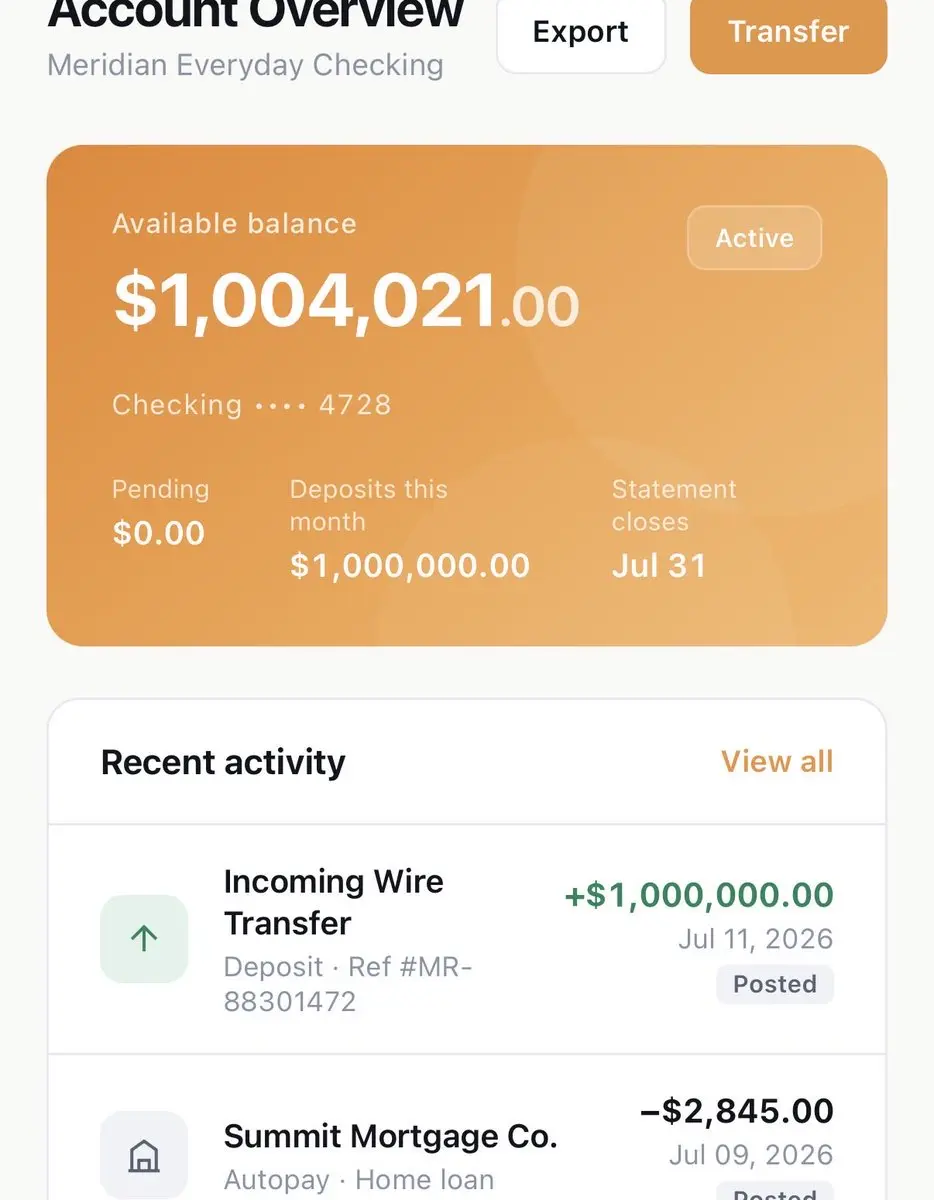
Task: Select the Incoming Wire Transfer entry title
Action: tap(334, 902)
